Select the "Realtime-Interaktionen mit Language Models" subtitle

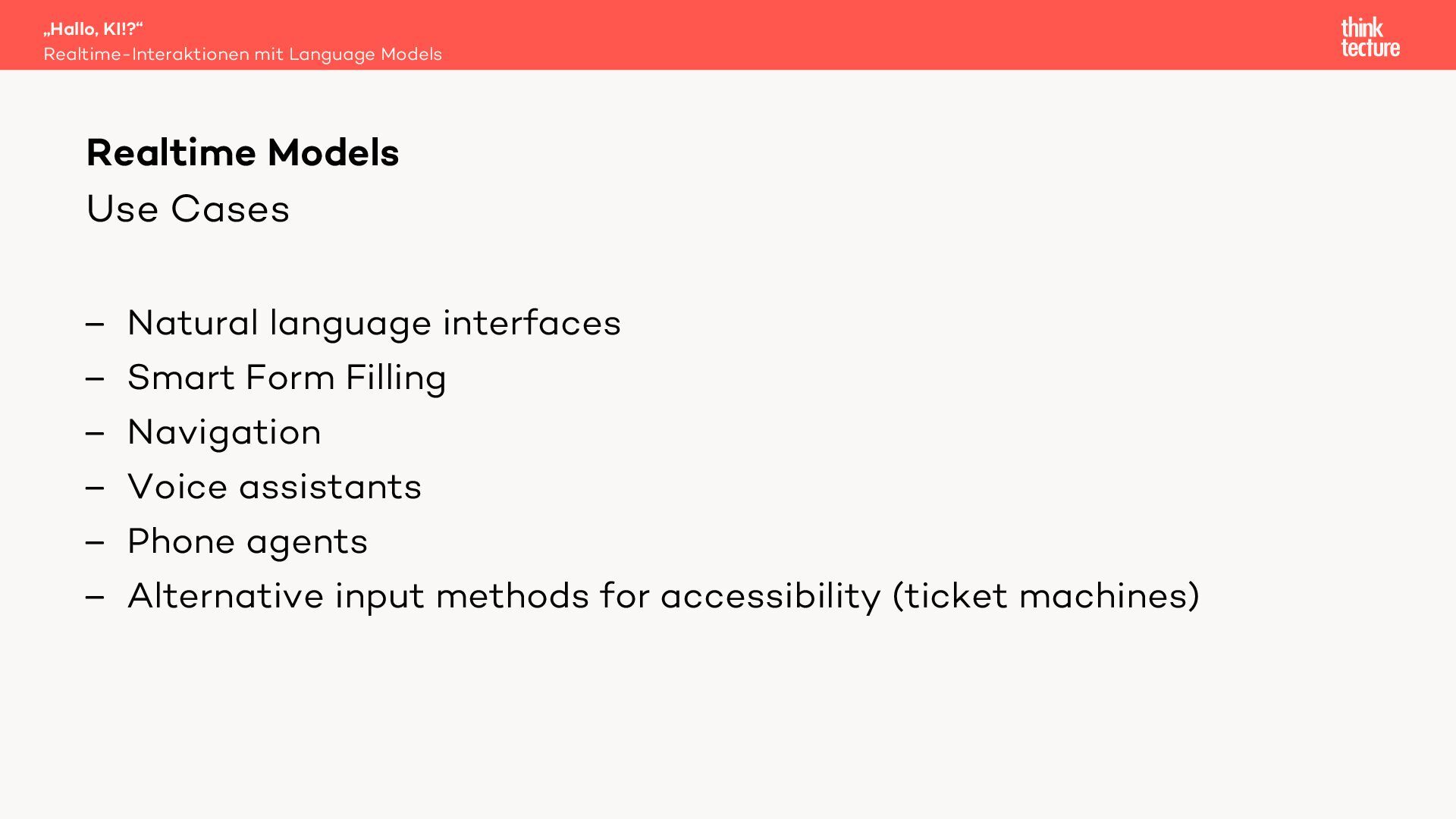[x=243, y=55]
